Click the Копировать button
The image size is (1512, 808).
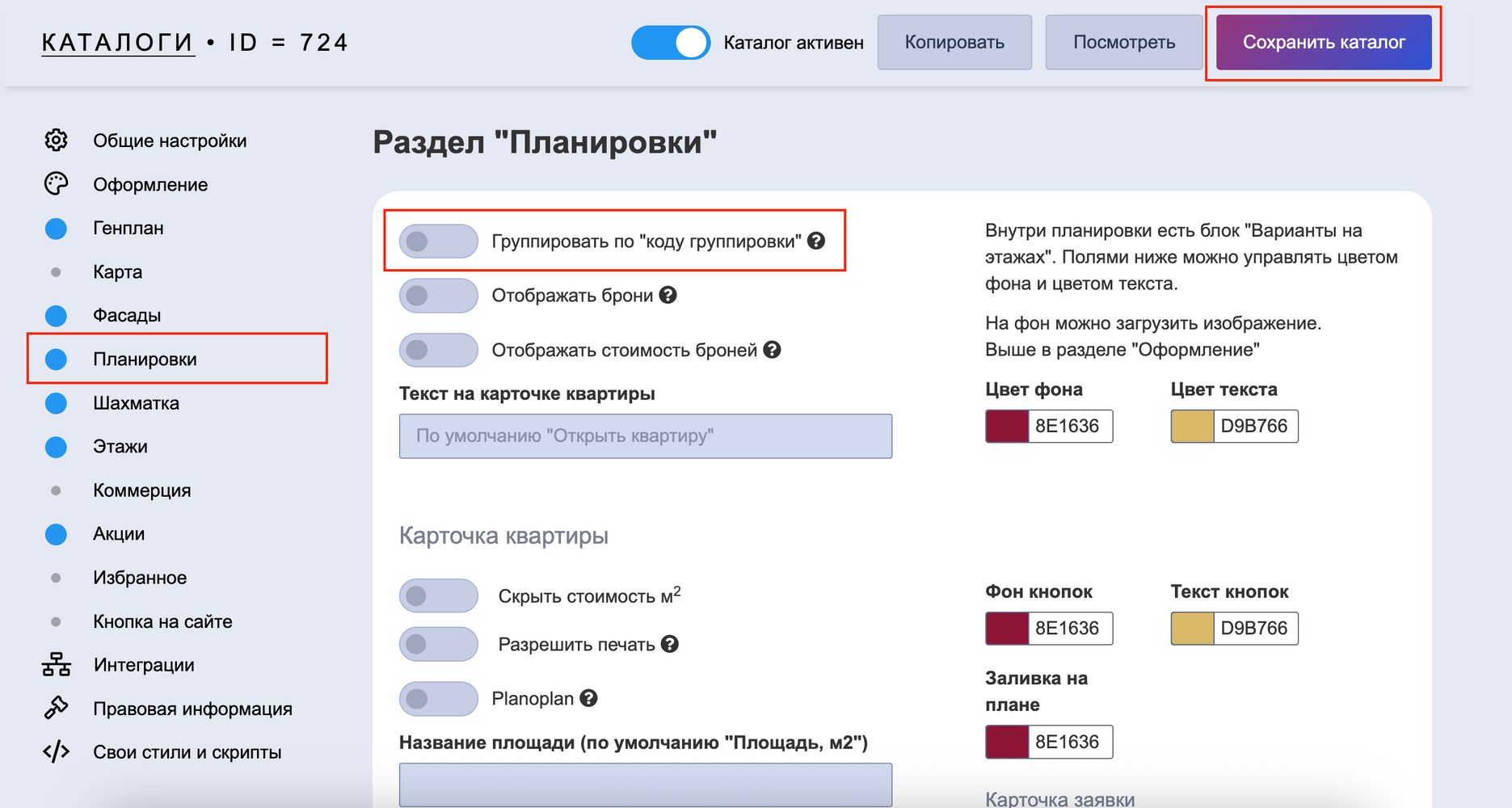954,43
